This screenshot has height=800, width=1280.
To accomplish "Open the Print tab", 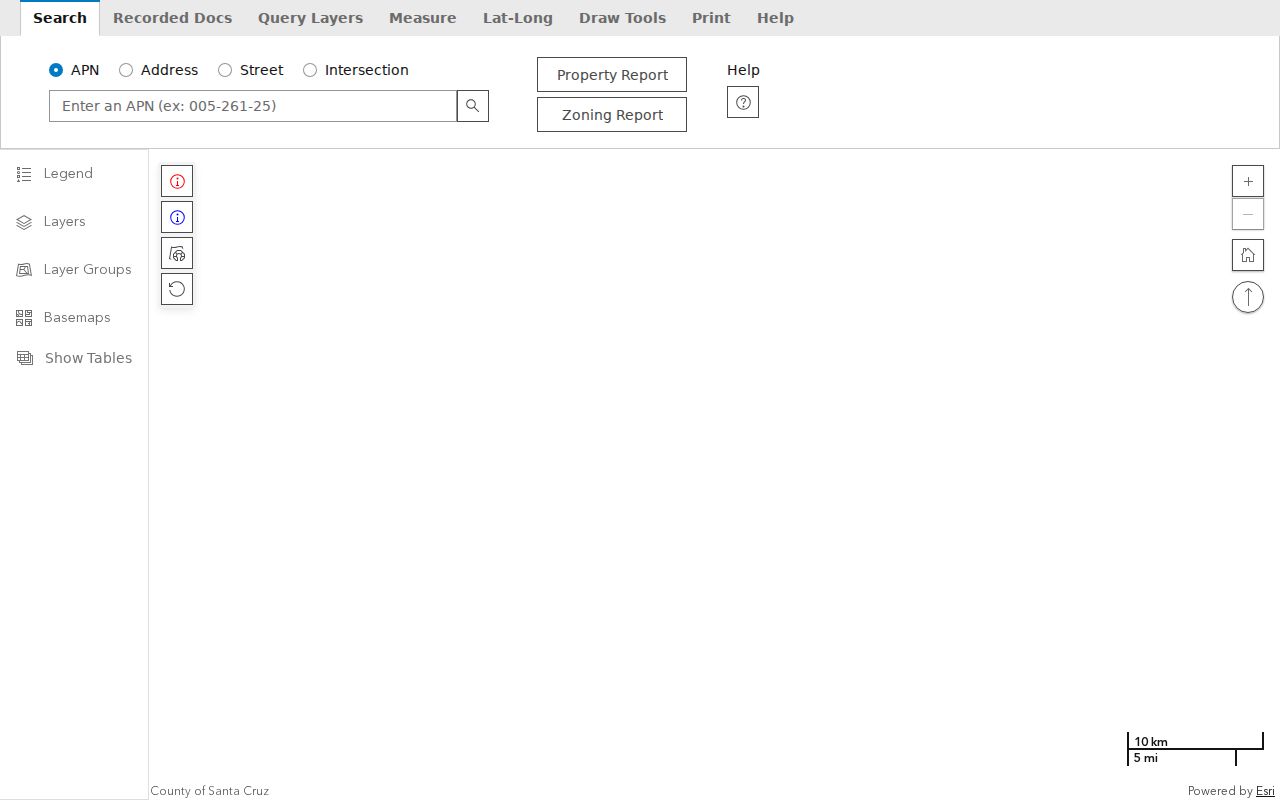I will click(x=711, y=18).
